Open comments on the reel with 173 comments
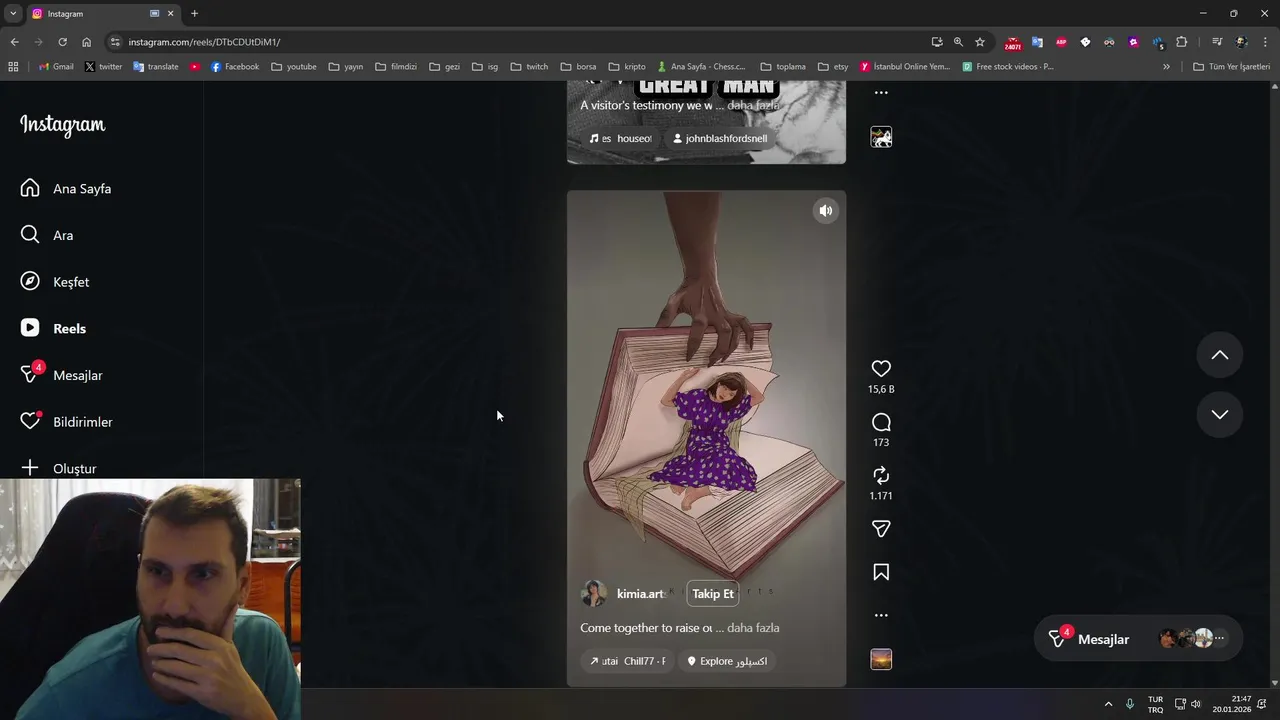1280x720 pixels. [881, 422]
